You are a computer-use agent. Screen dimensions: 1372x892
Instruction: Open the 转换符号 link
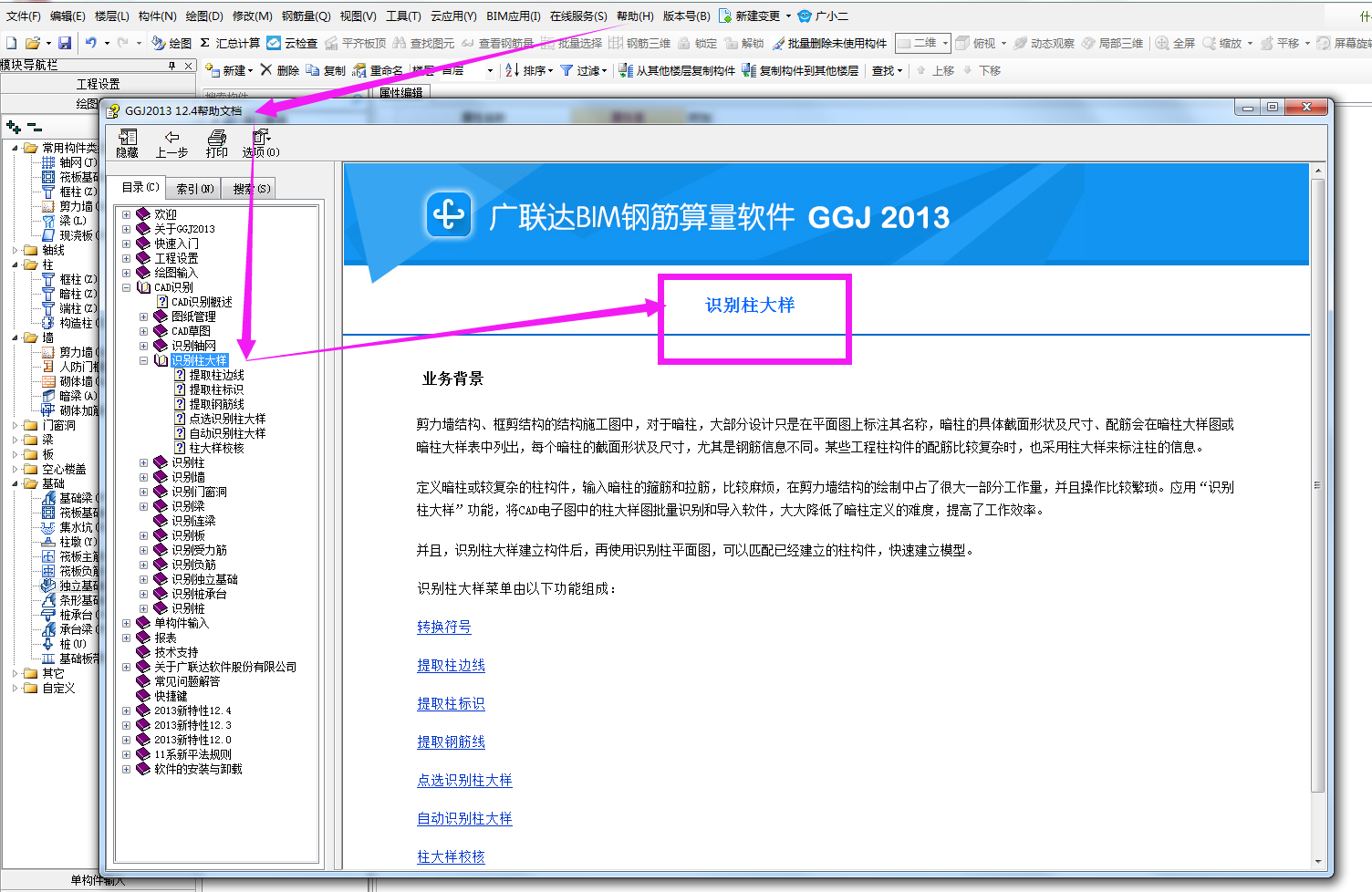coord(444,627)
